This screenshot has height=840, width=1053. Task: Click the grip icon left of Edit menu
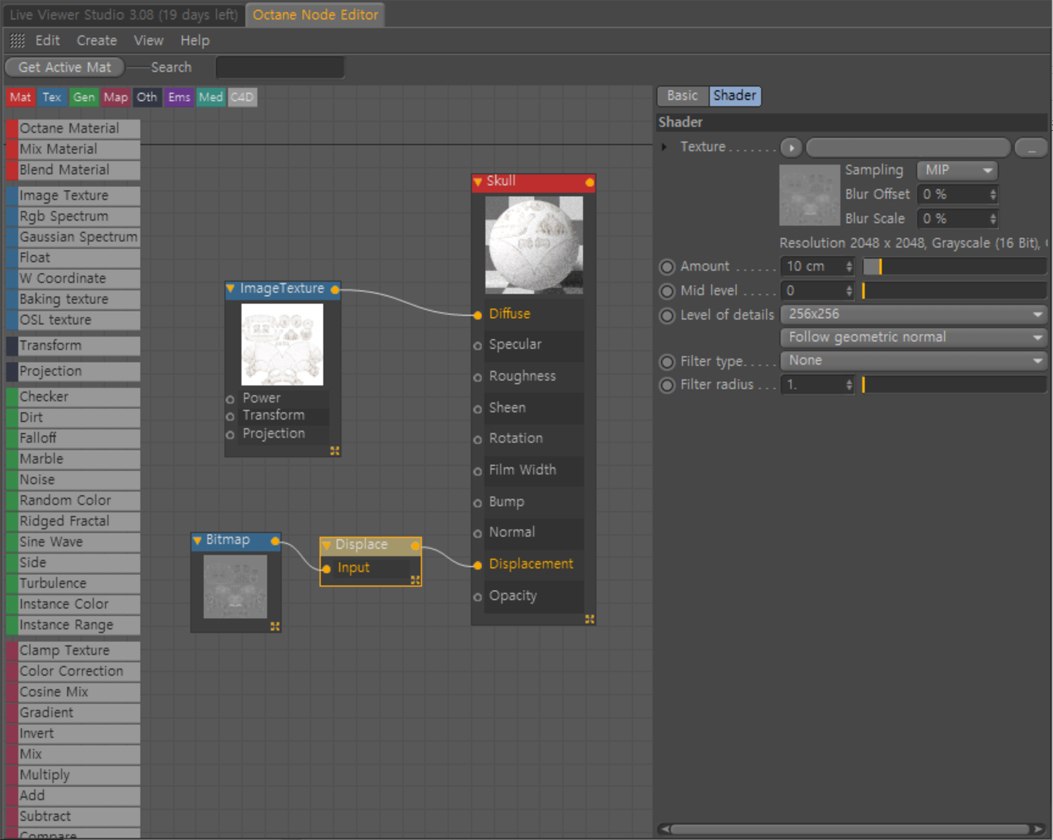point(17,41)
